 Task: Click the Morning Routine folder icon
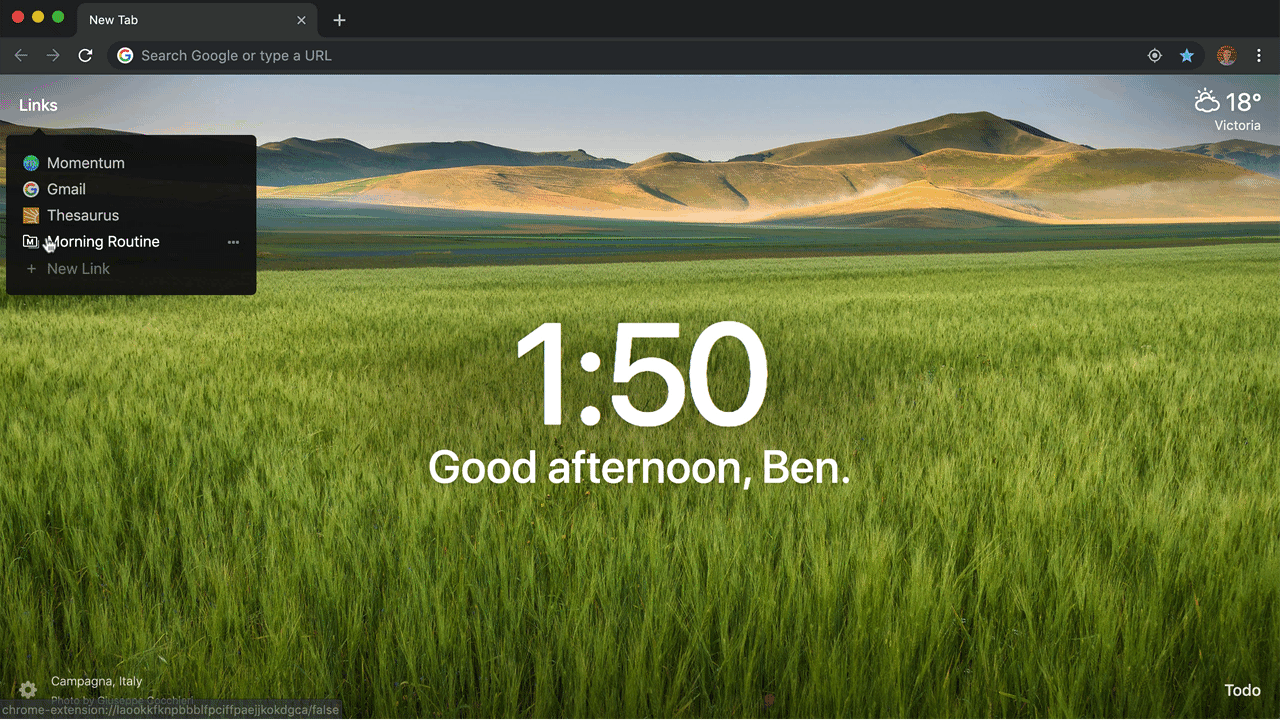tap(31, 242)
